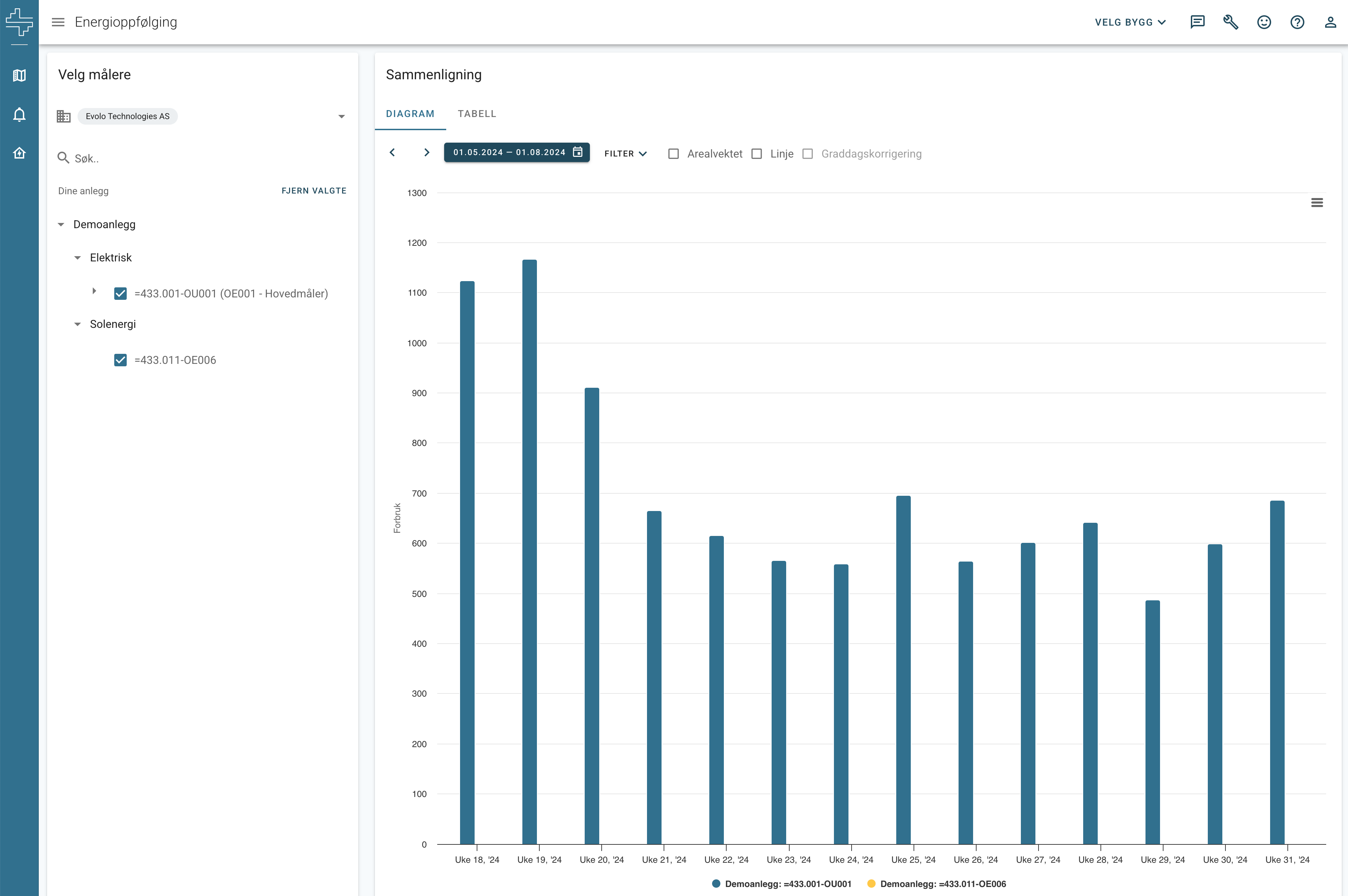1348x896 pixels.
Task: Open the hamburger navigation menu
Action: coord(58,22)
